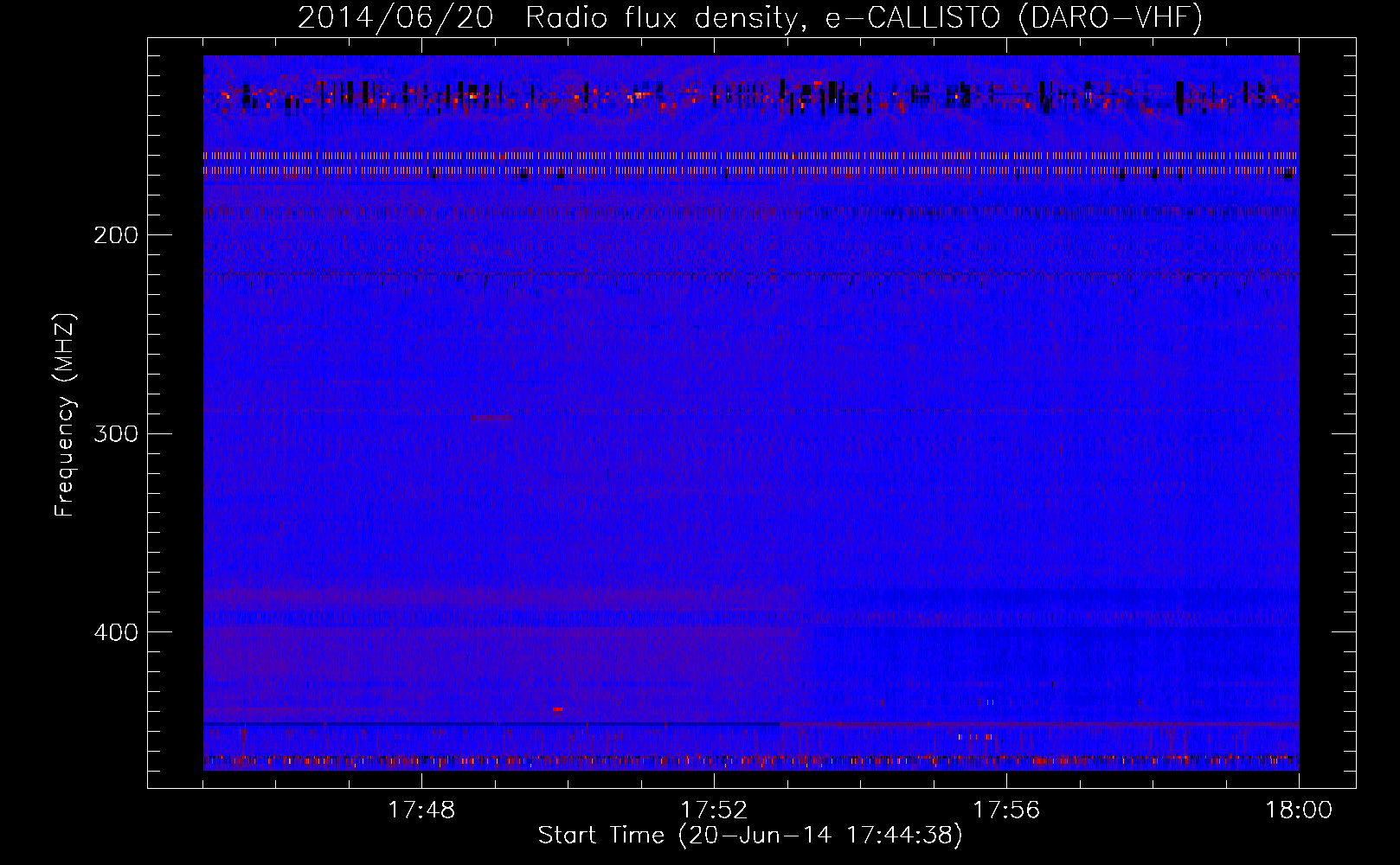Select the Start Time axis label

coord(750,836)
